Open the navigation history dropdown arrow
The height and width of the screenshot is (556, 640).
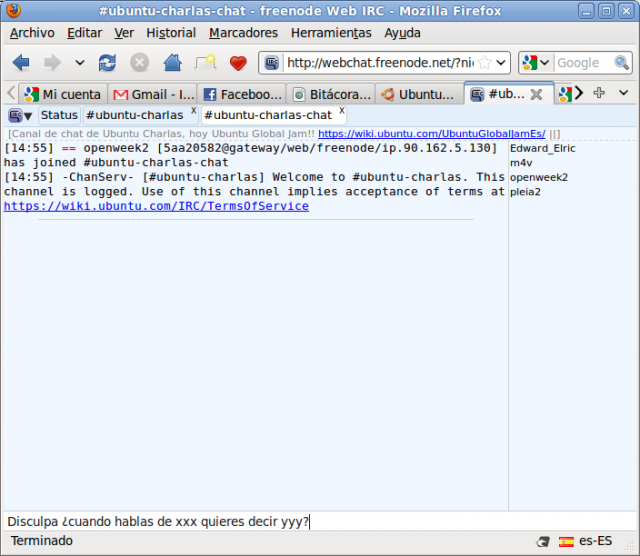click(x=80, y=63)
